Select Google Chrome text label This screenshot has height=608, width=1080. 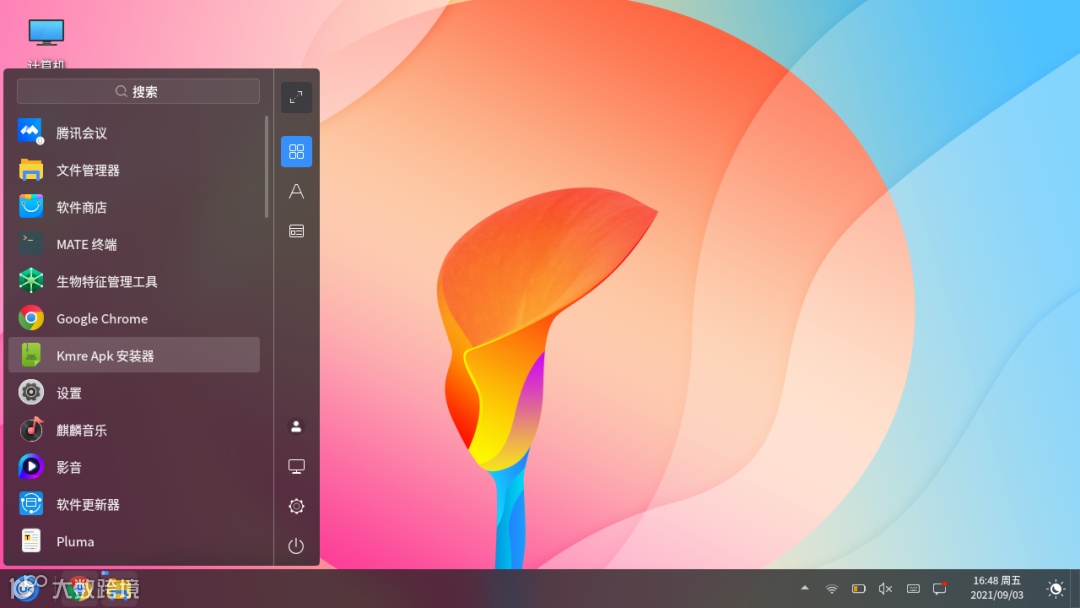click(x=102, y=319)
